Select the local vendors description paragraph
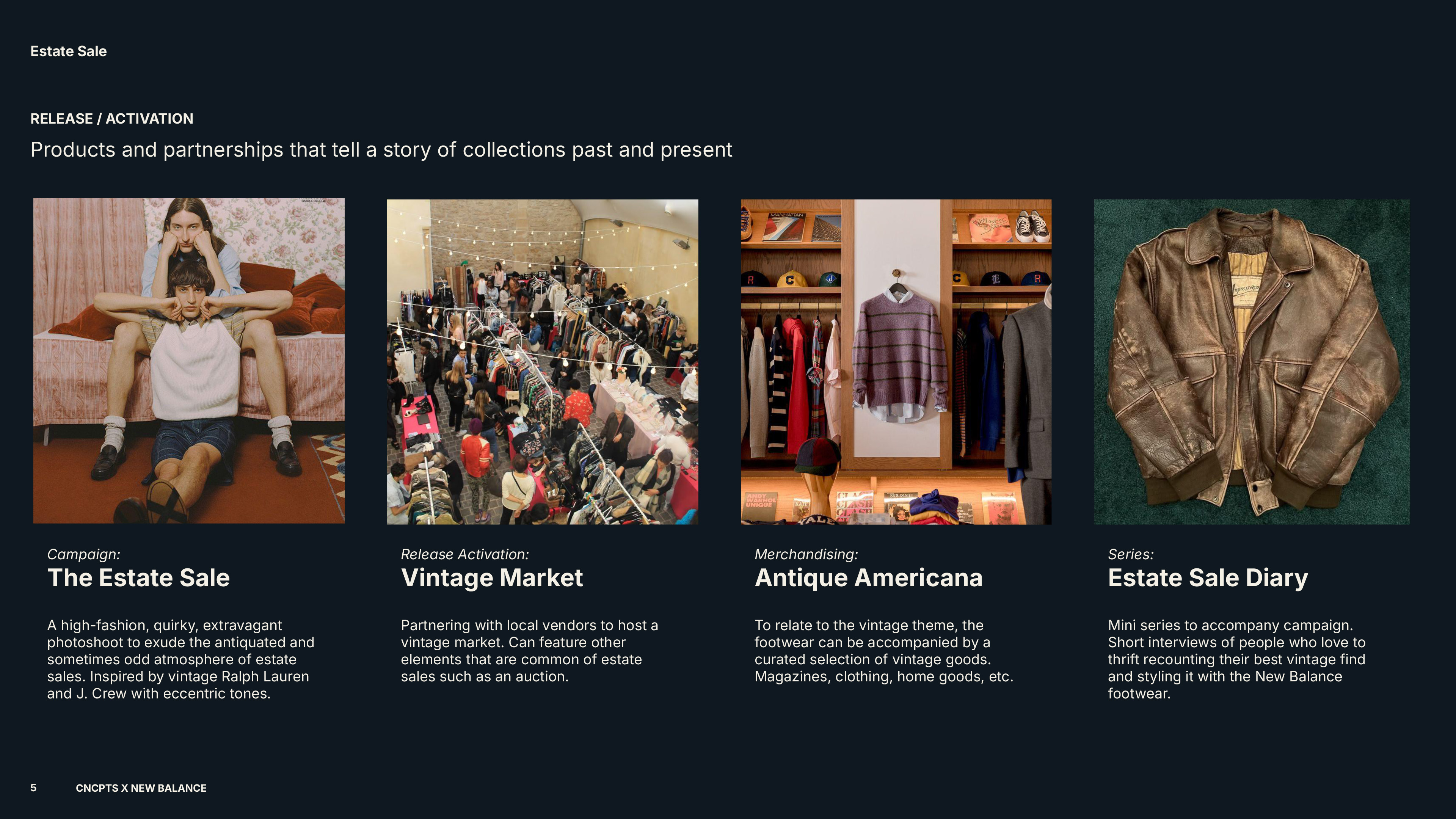Image resolution: width=1456 pixels, height=819 pixels. click(x=530, y=651)
